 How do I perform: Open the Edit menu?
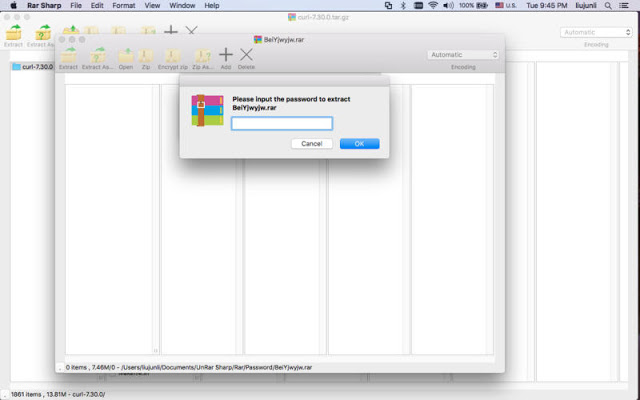97,6
